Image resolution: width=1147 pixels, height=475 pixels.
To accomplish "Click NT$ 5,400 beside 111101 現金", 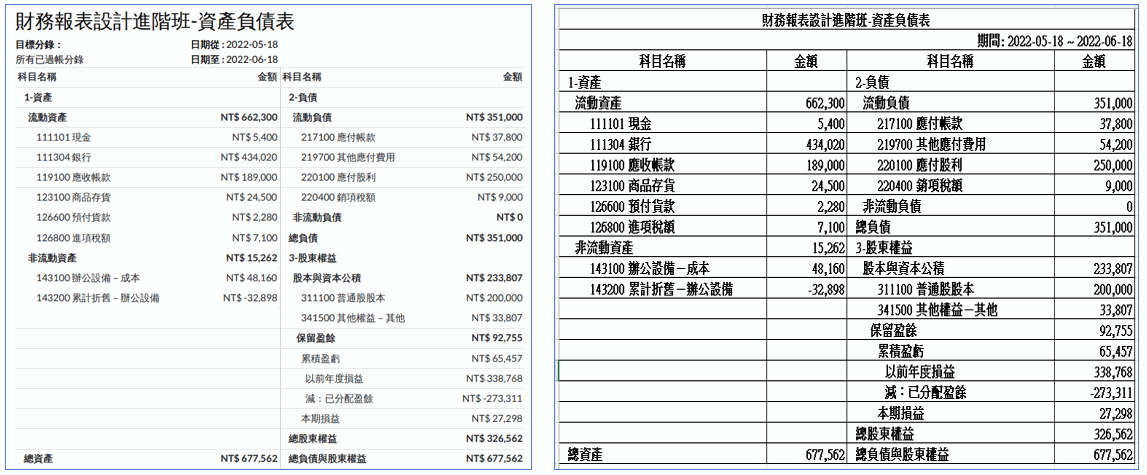I will [255, 137].
